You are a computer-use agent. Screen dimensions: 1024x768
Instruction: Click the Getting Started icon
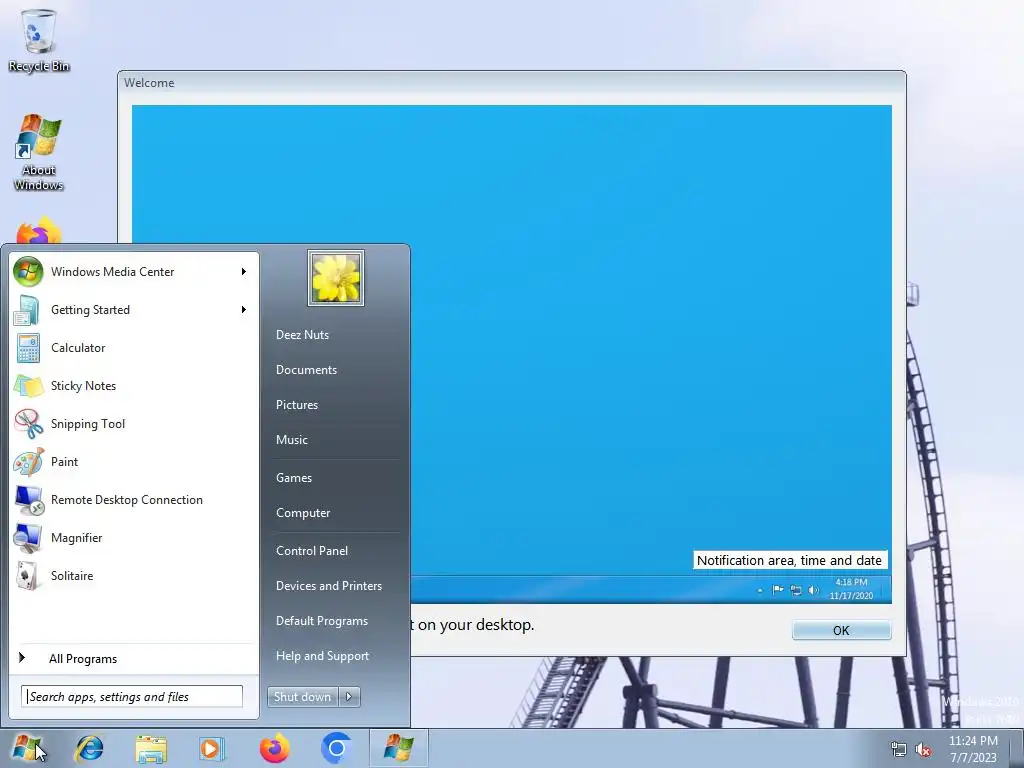[x=28, y=310]
